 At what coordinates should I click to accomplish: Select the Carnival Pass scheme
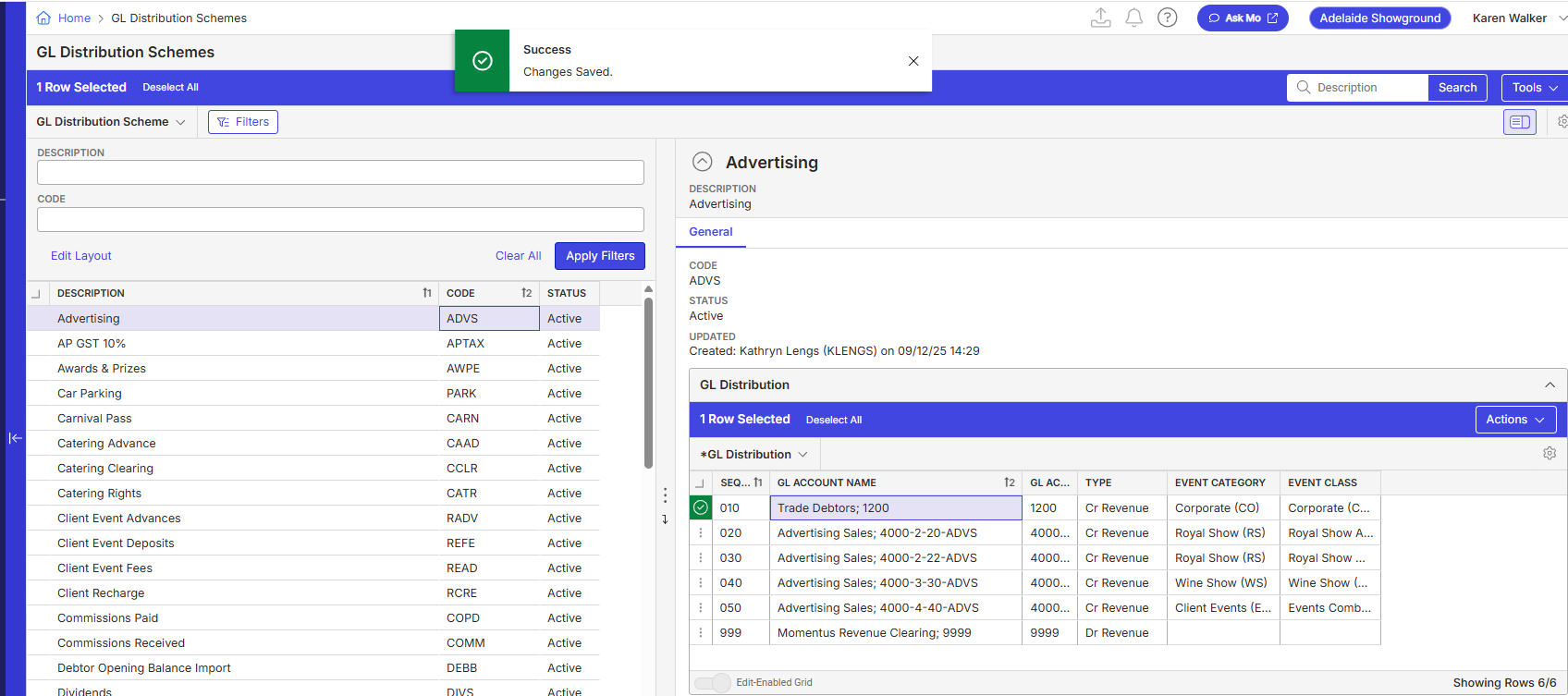coord(313,419)
